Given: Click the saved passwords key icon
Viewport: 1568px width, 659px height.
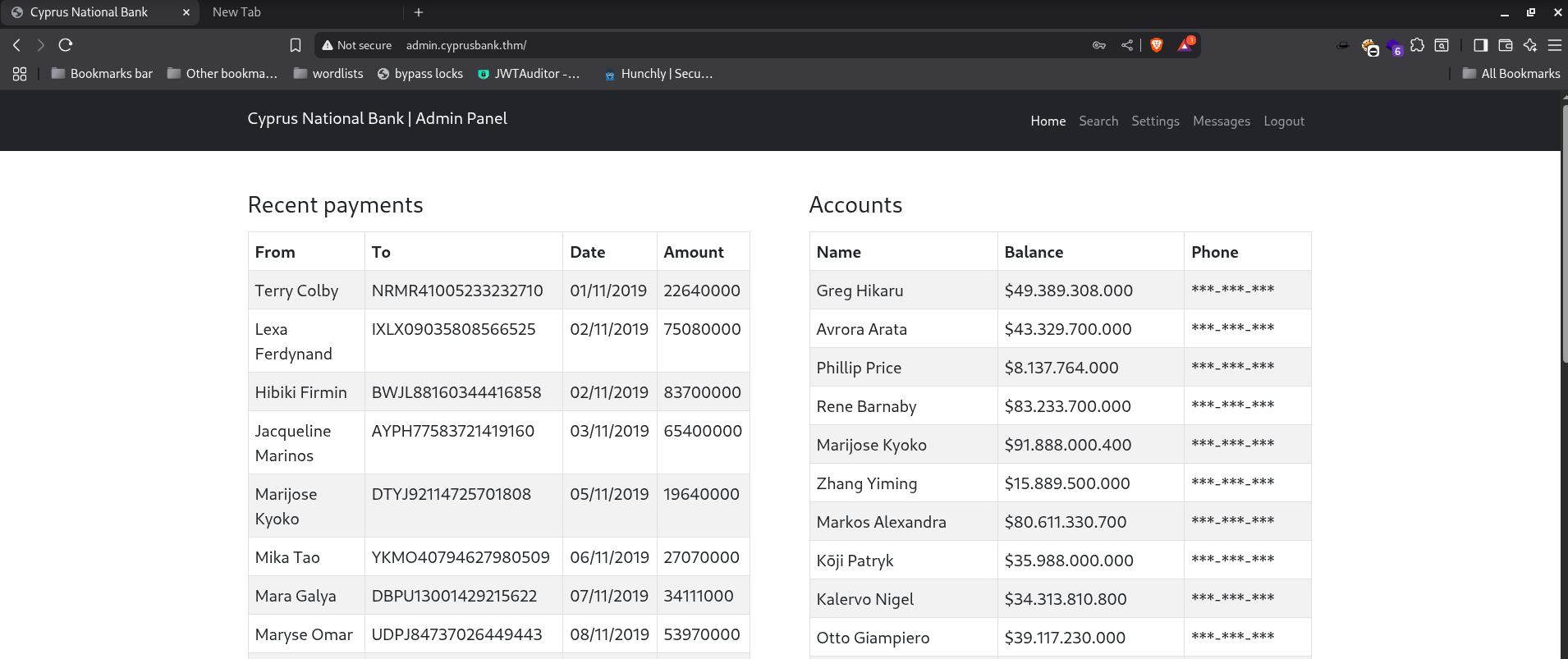Looking at the screenshot, I should 1099,45.
